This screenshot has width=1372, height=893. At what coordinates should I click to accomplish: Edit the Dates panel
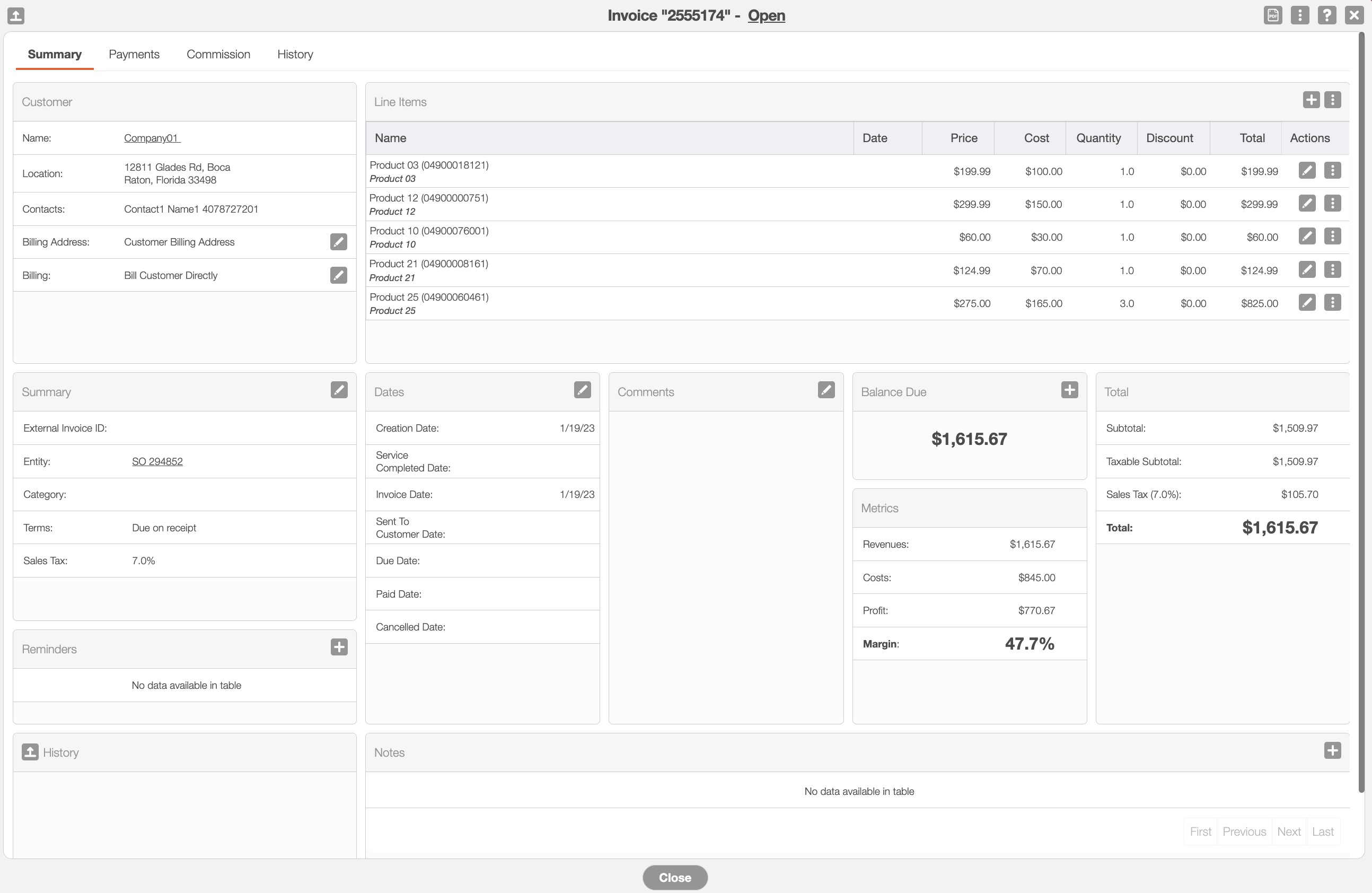click(582, 390)
